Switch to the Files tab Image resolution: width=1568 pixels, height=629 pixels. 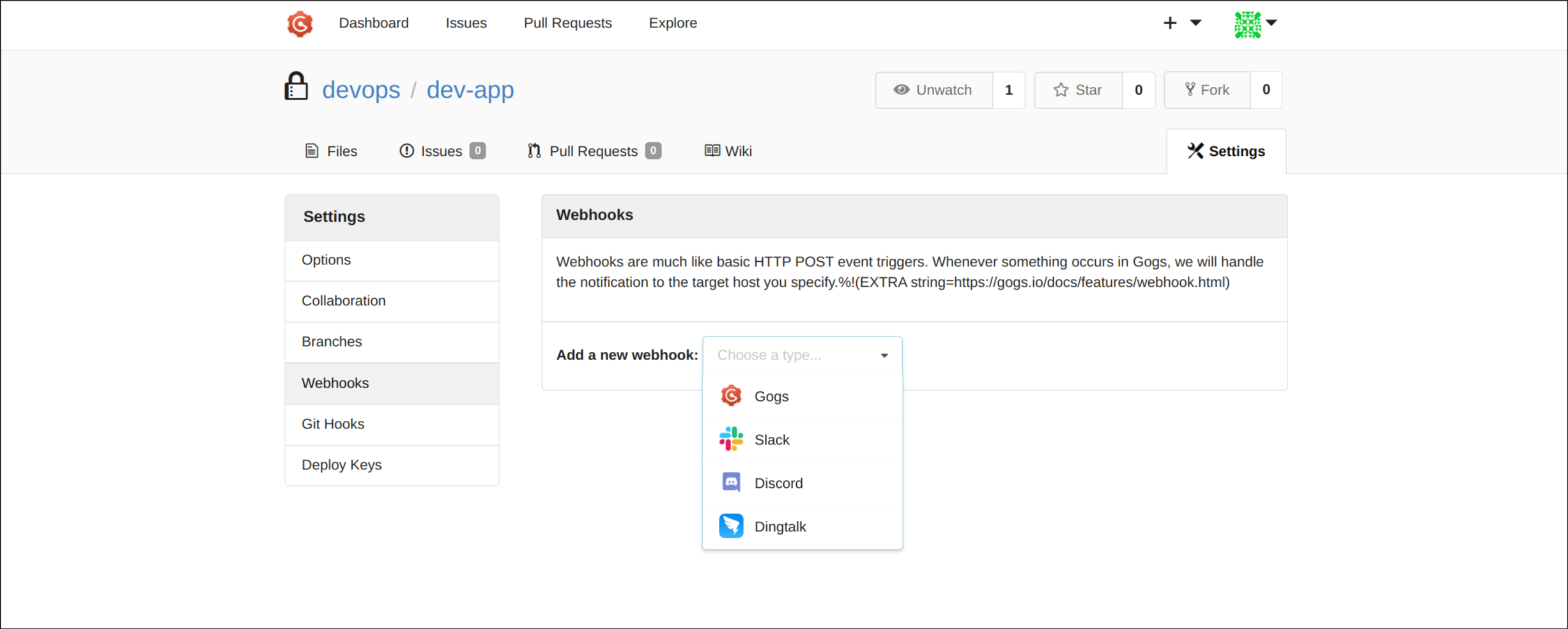(x=331, y=151)
